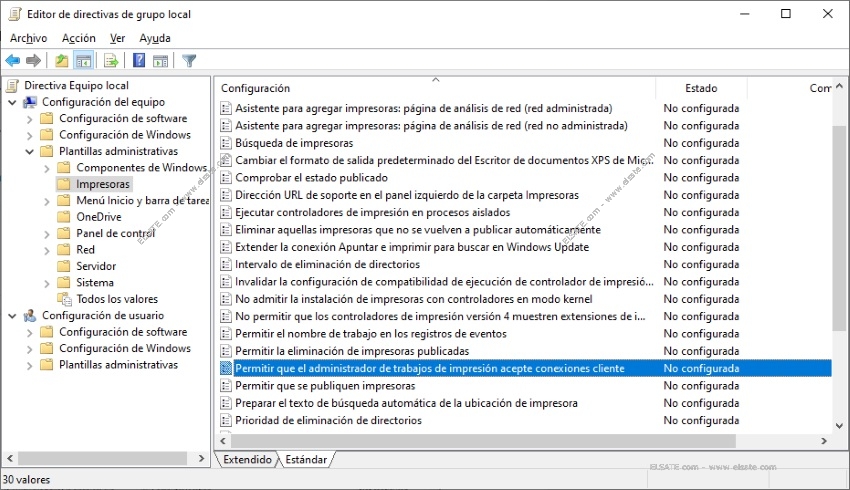Image resolution: width=850 pixels, height=490 pixels.
Task: Select Permitir el nombre de trabajo policy
Action: [371, 334]
